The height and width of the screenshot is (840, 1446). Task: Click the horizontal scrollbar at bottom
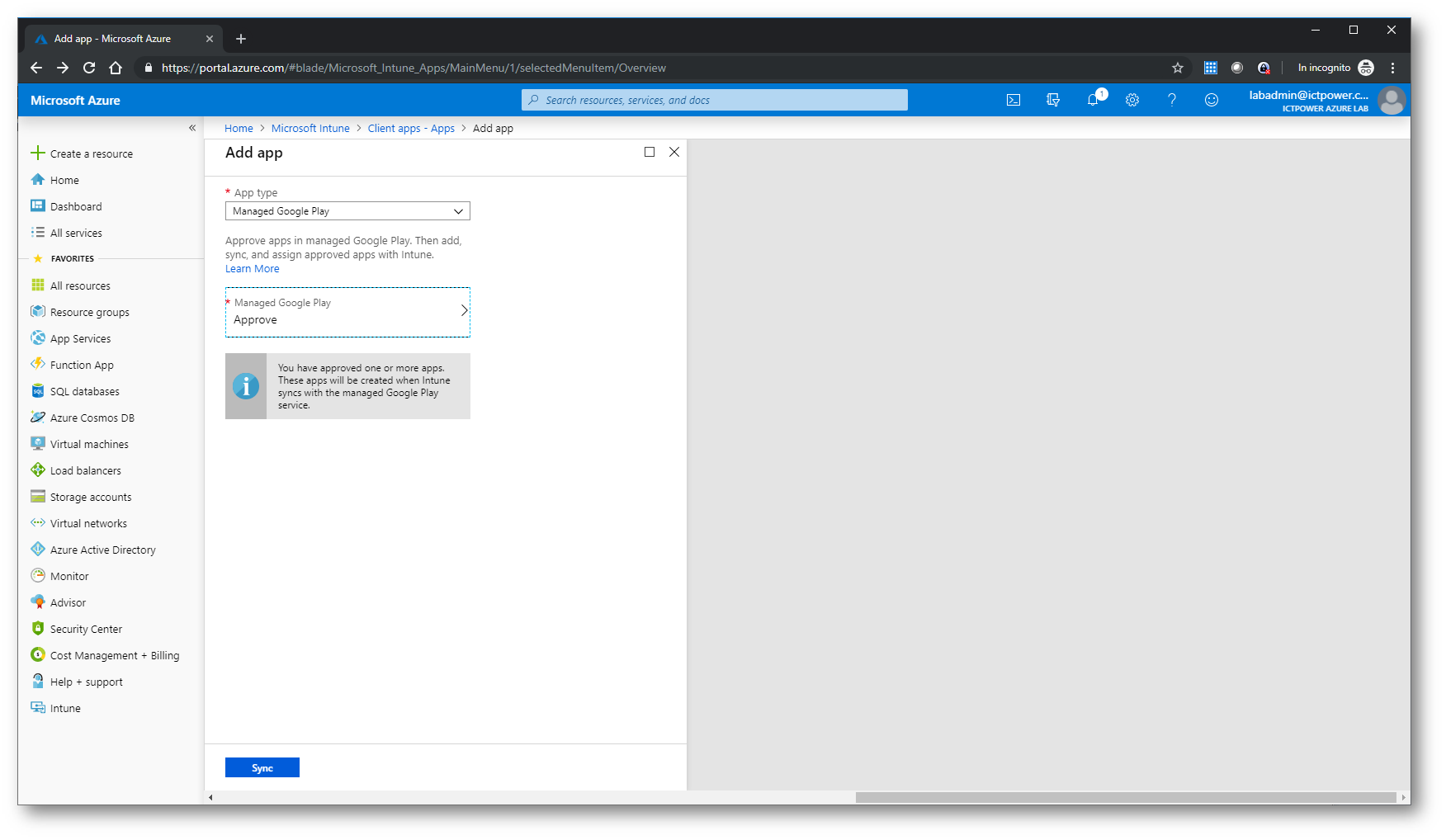(x=1126, y=797)
